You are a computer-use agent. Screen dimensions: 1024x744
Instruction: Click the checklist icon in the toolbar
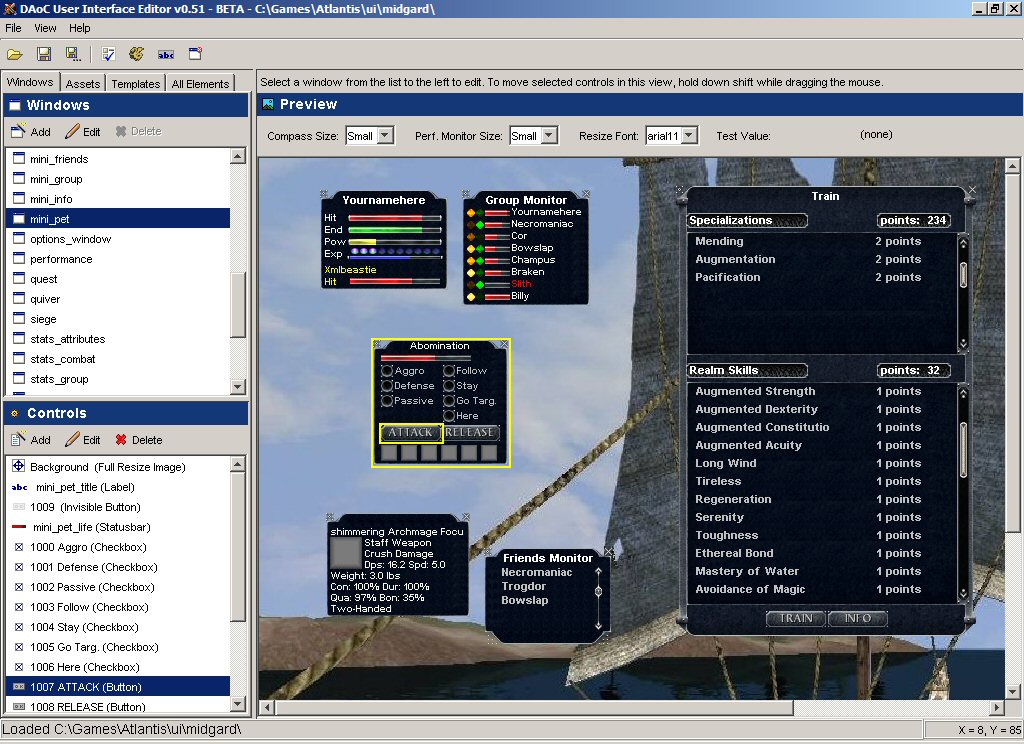coord(108,54)
